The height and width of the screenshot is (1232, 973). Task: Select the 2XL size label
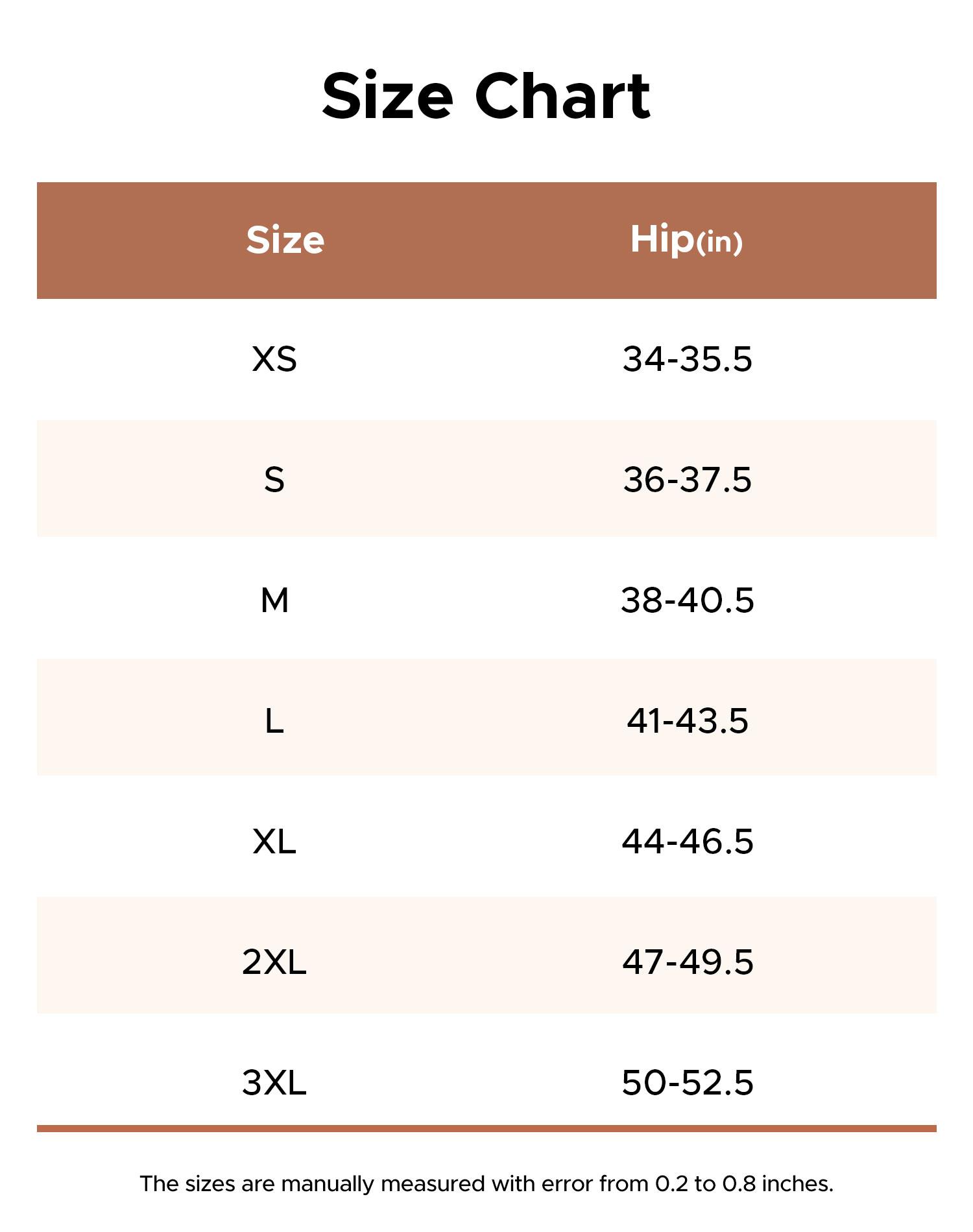(x=274, y=962)
